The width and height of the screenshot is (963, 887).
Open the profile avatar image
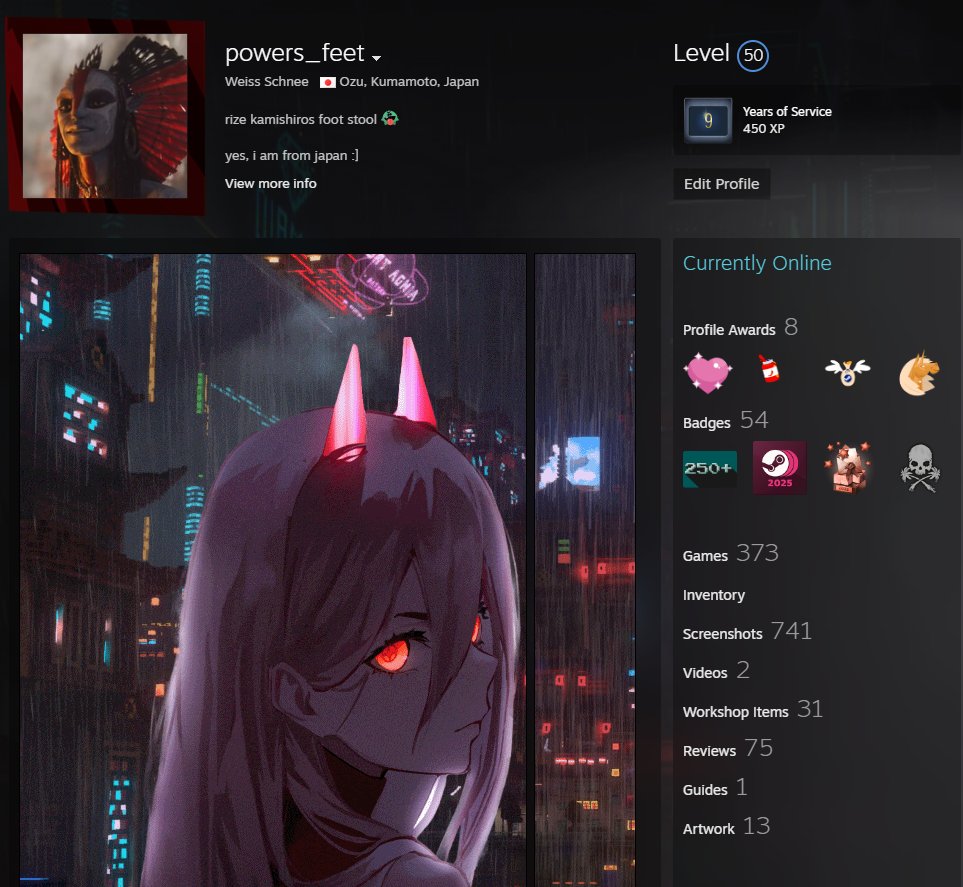tap(105, 116)
